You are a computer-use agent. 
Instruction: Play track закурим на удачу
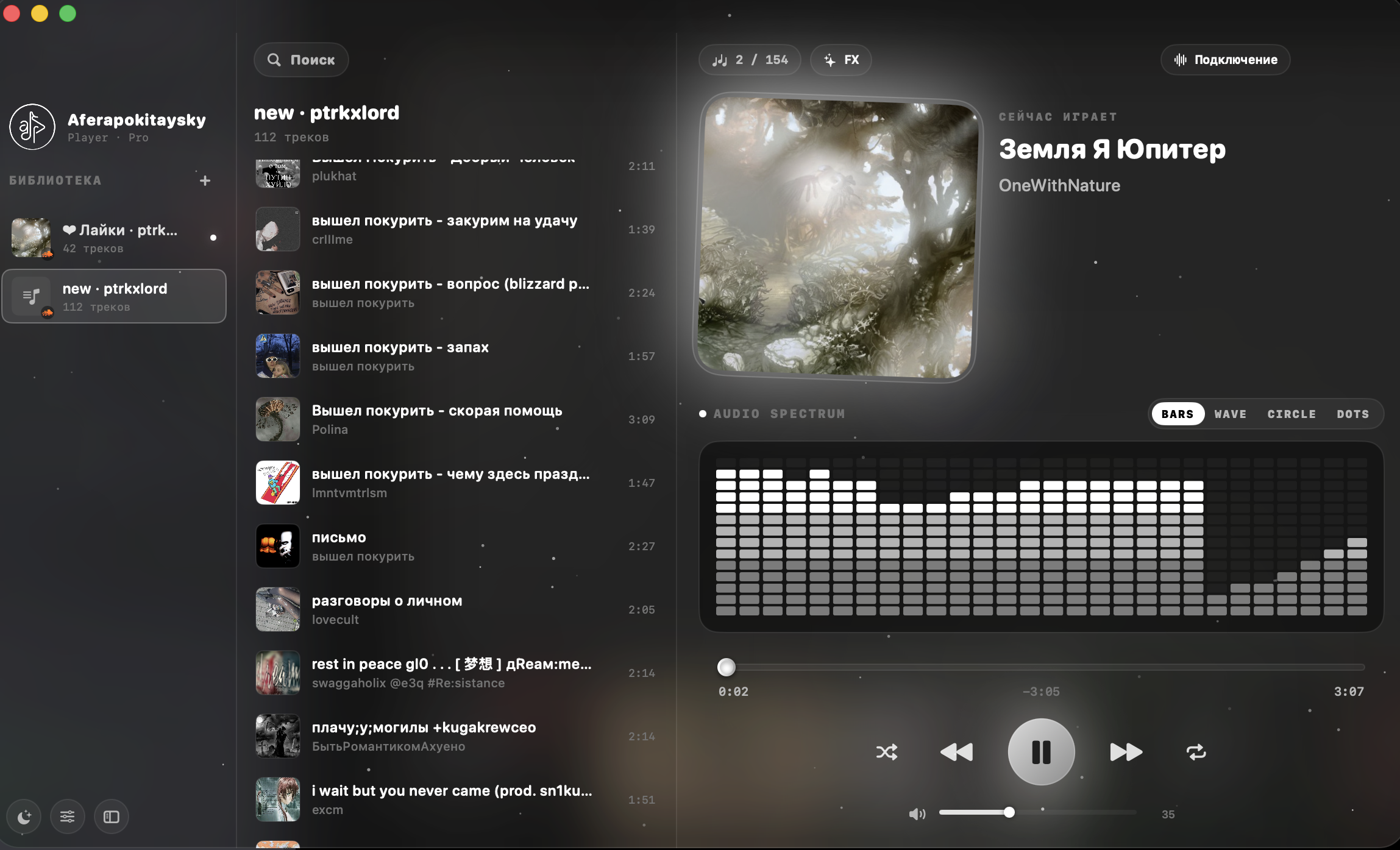(x=456, y=230)
